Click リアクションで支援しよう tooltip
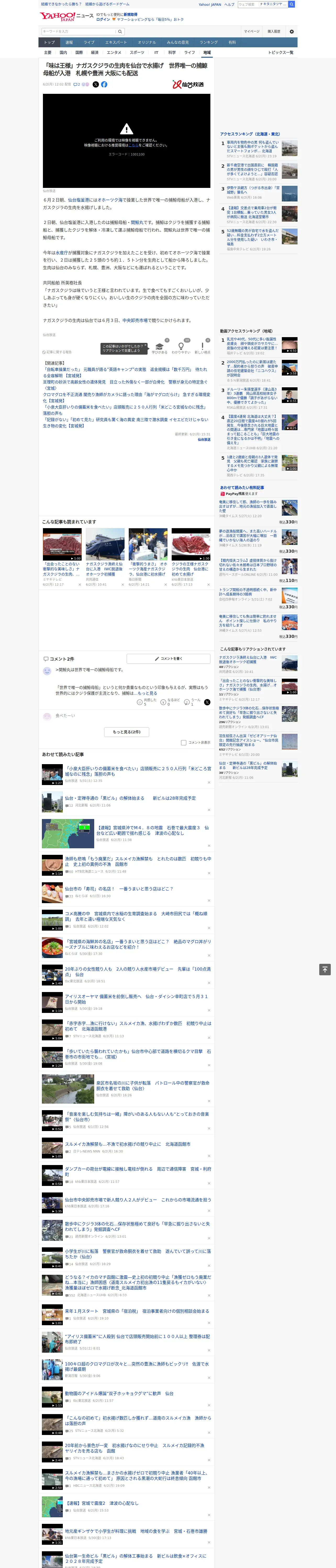 pyautogui.click(x=124, y=348)
